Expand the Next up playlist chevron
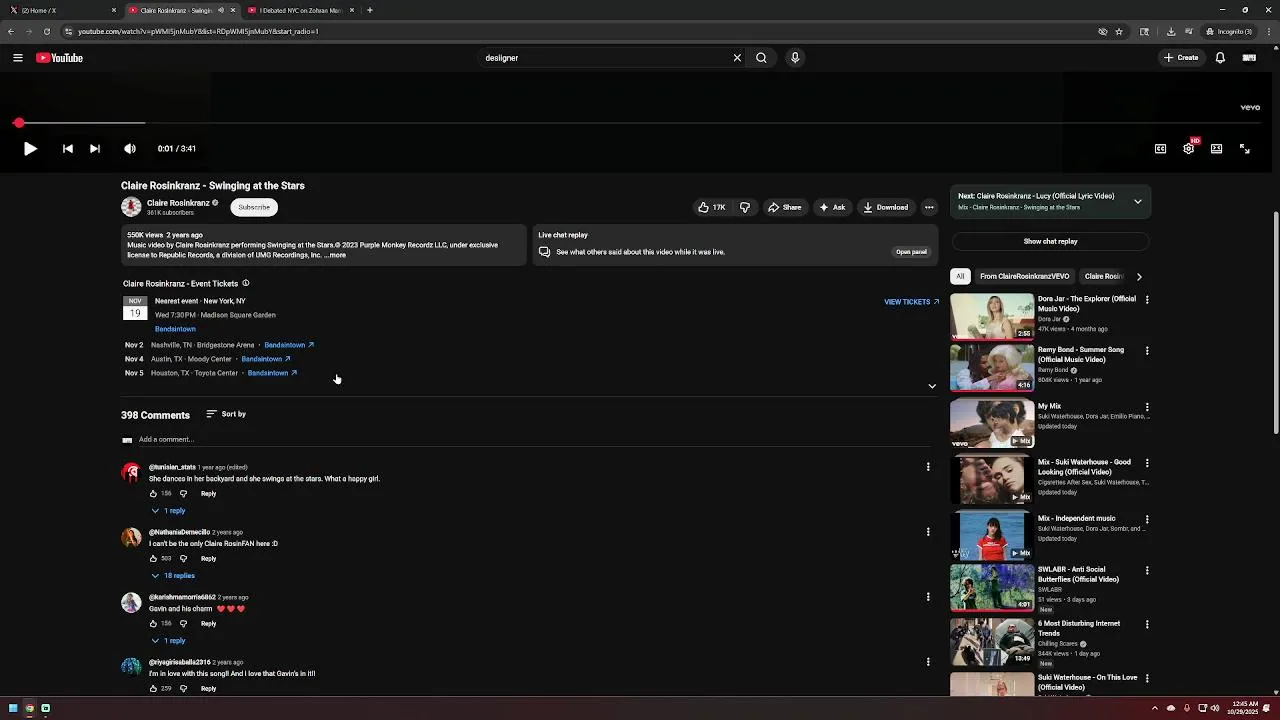The width and height of the screenshot is (1280, 720). 1137,202
